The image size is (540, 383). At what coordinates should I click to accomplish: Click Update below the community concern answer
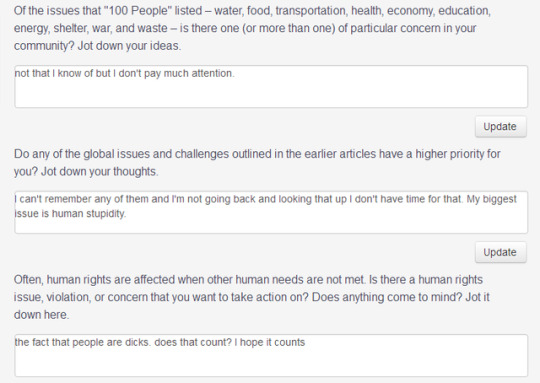[x=501, y=127]
